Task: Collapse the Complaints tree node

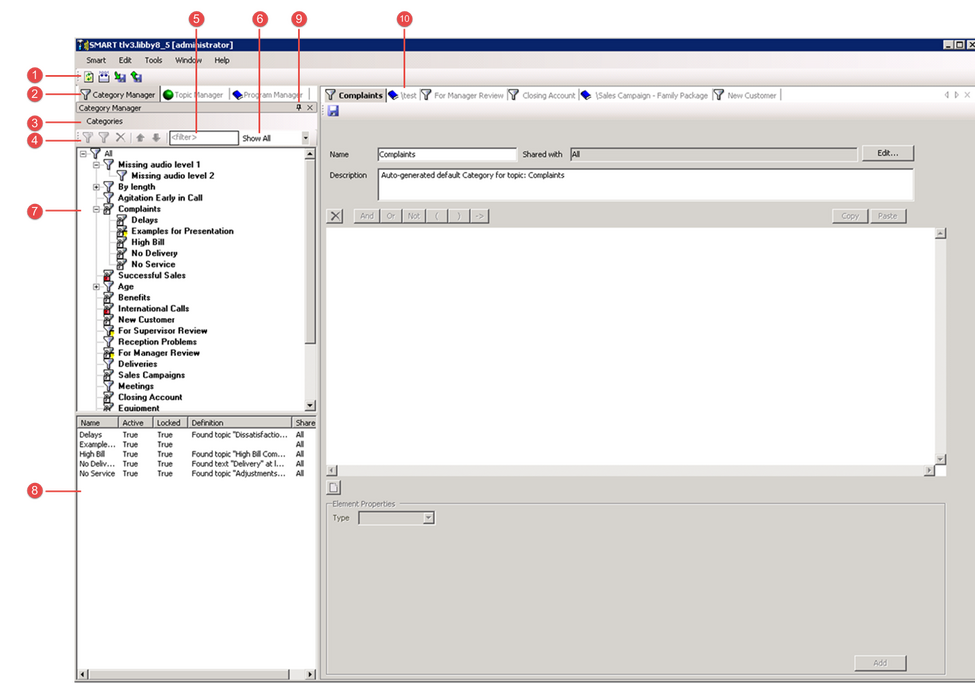Action: [96, 209]
